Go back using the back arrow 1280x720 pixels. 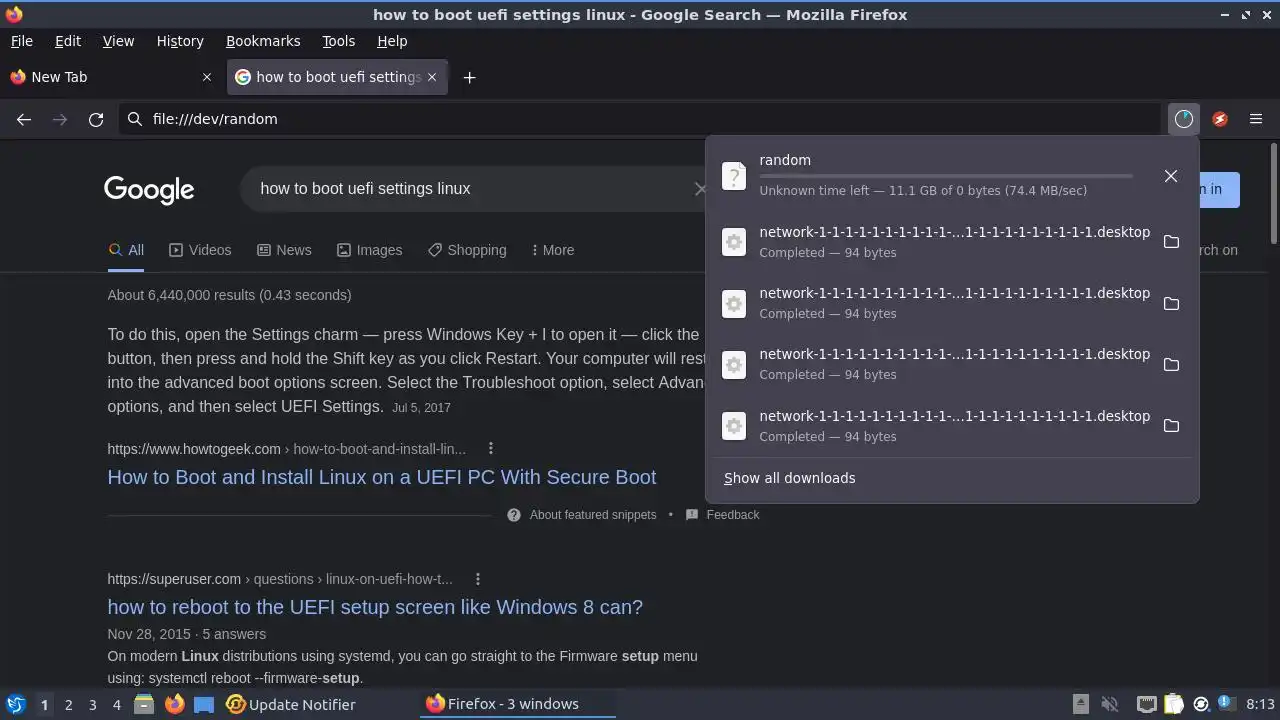(24, 119)
